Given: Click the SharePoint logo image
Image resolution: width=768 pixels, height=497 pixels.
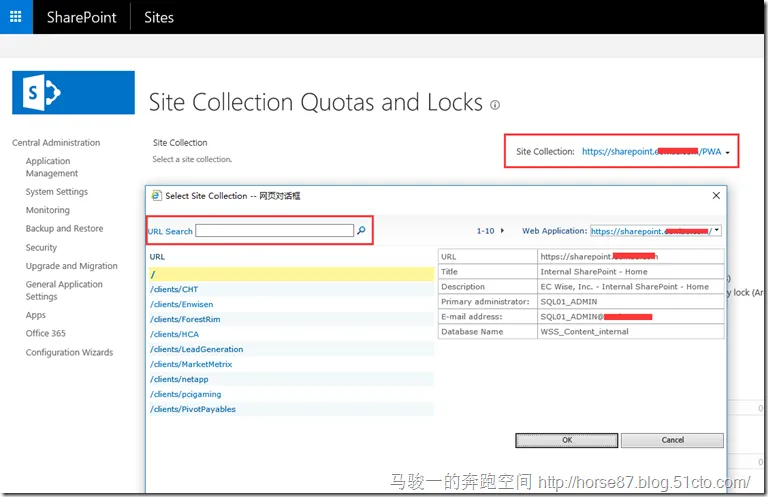Looking at the screenshot, I should click(x=73, y=93).
